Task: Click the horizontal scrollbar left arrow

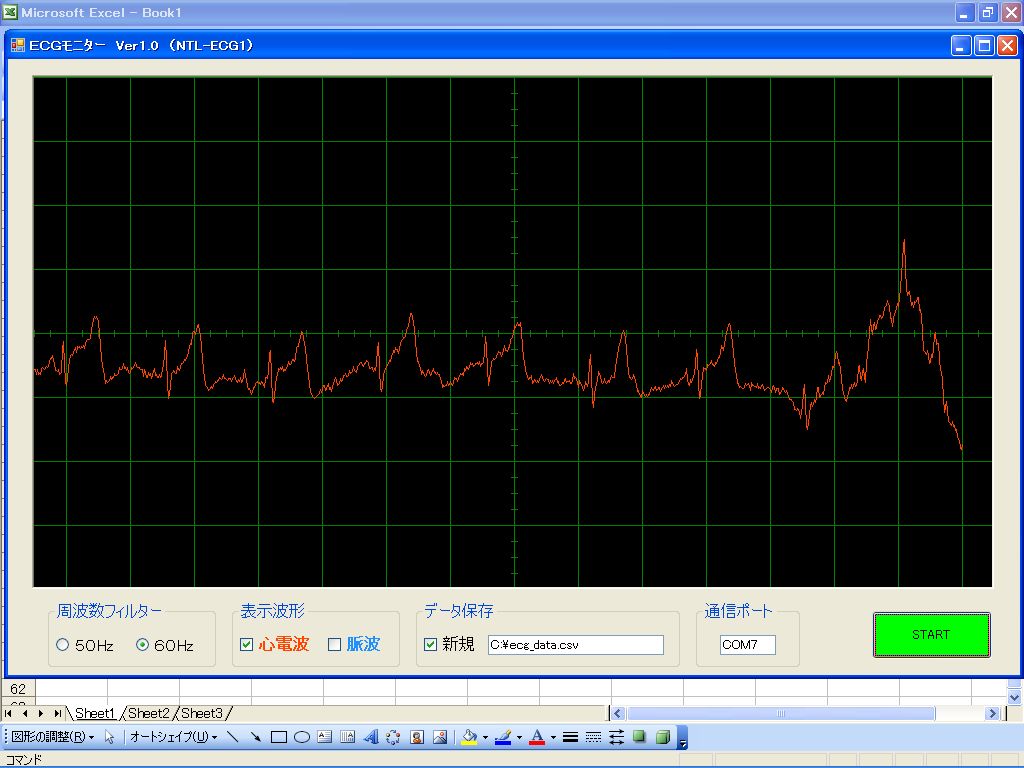Action: coord(618,713)
